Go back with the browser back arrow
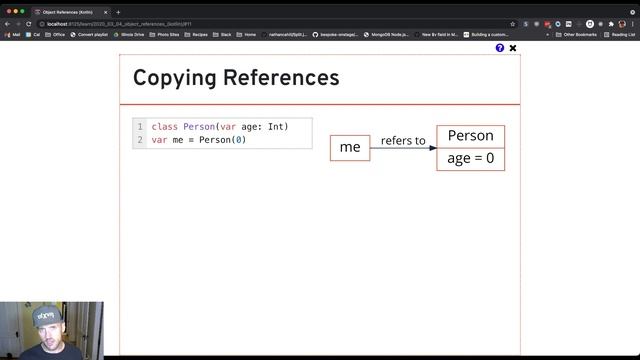This screenshot has width=640, height=360. 7,24
